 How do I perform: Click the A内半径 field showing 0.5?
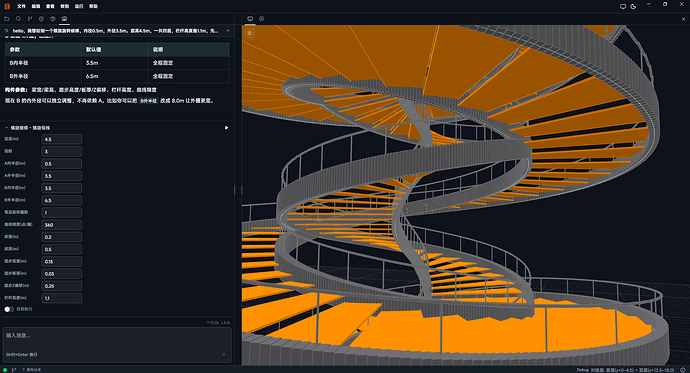click(62, 164)
